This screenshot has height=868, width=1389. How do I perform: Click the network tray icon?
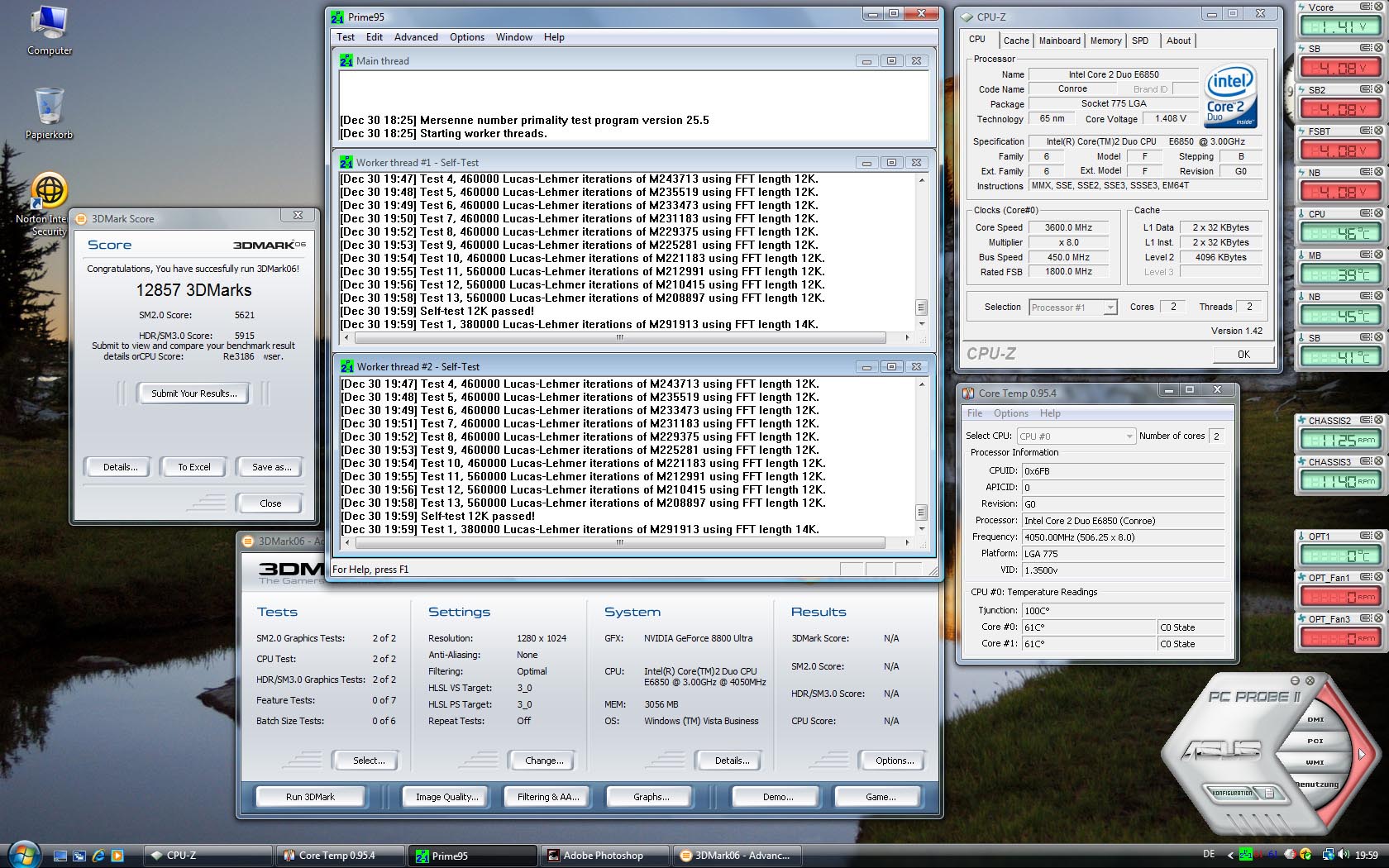(1328, 855)
